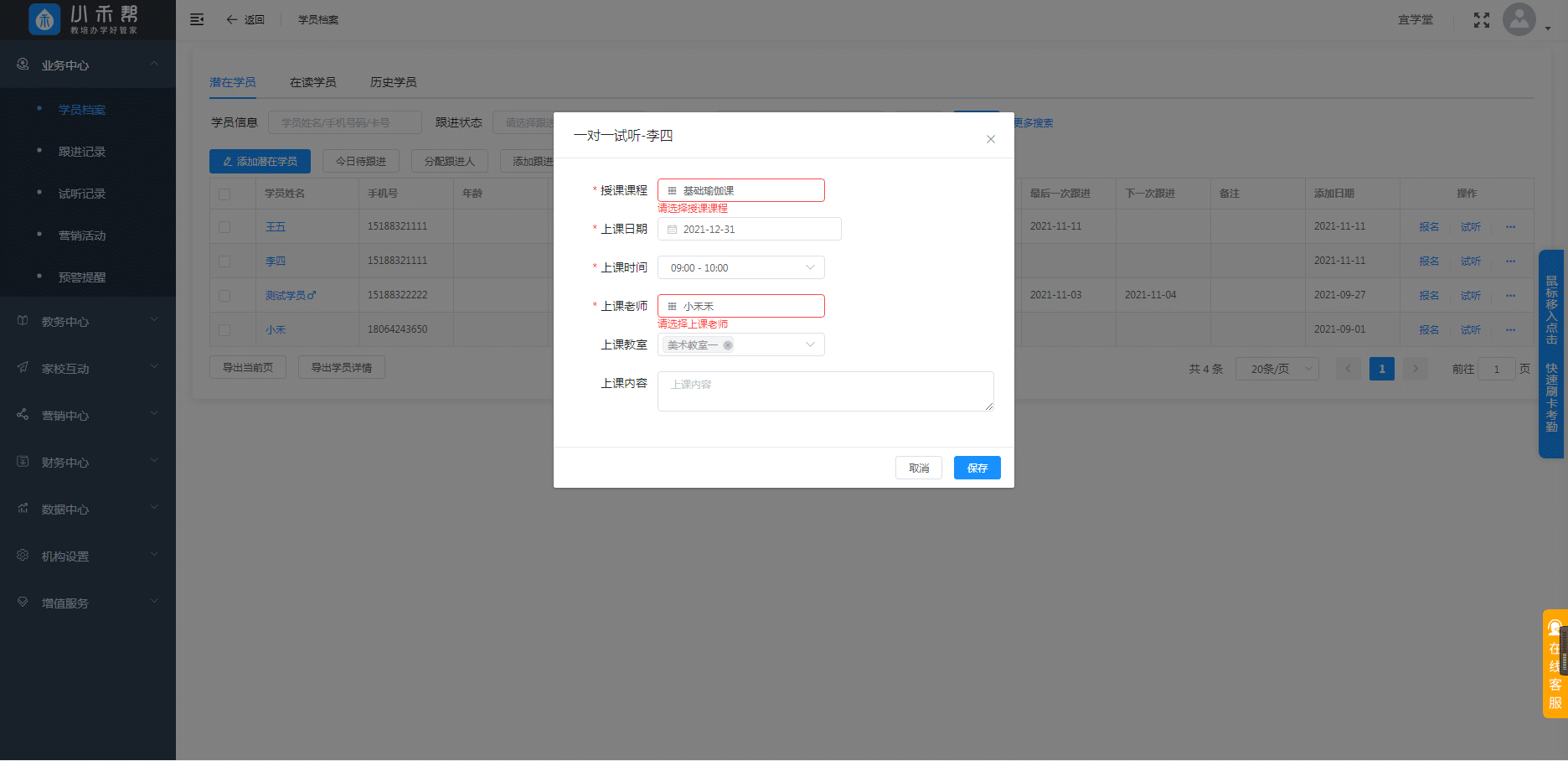Open more actions for 李四 row
The image size is (1568, 761).
(1510, 261)
